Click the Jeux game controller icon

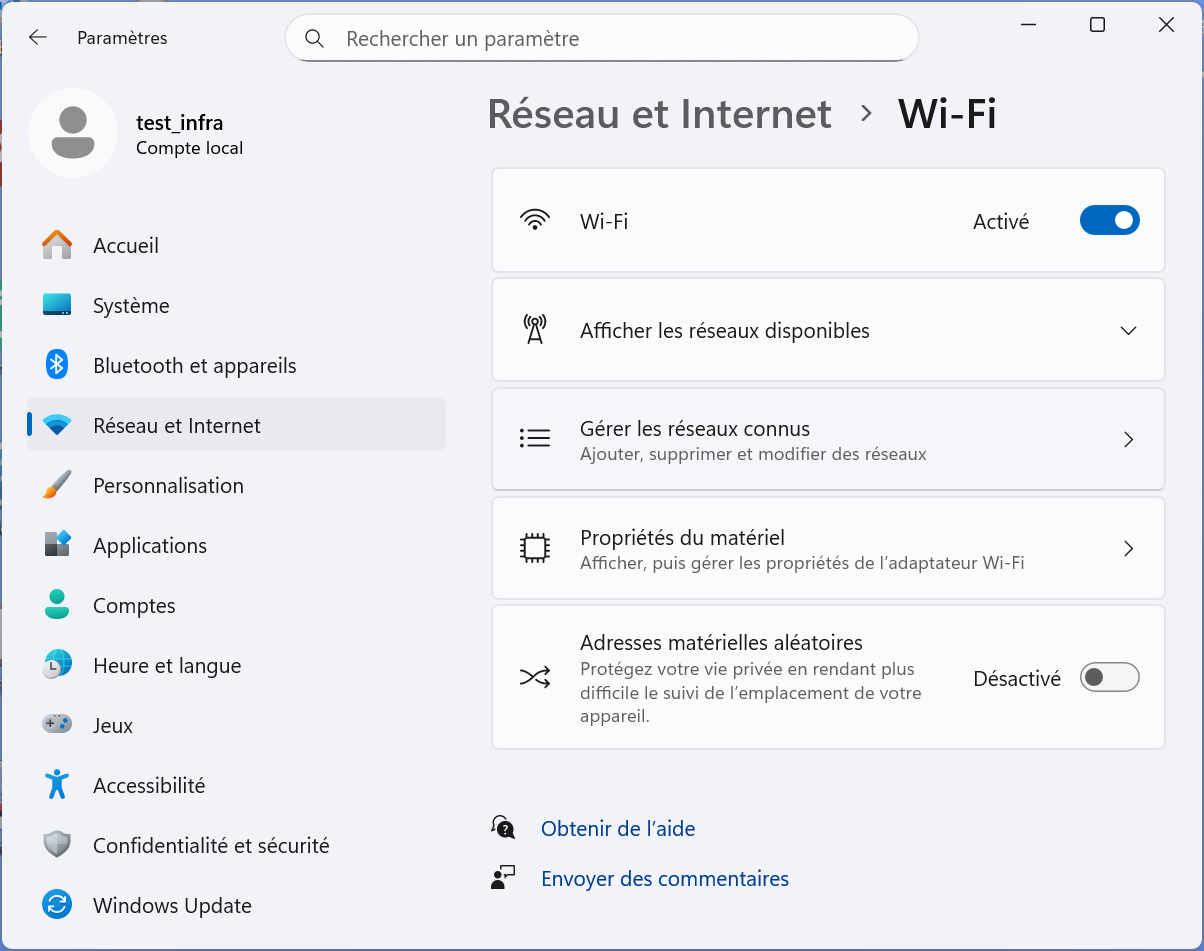point(57,725)
